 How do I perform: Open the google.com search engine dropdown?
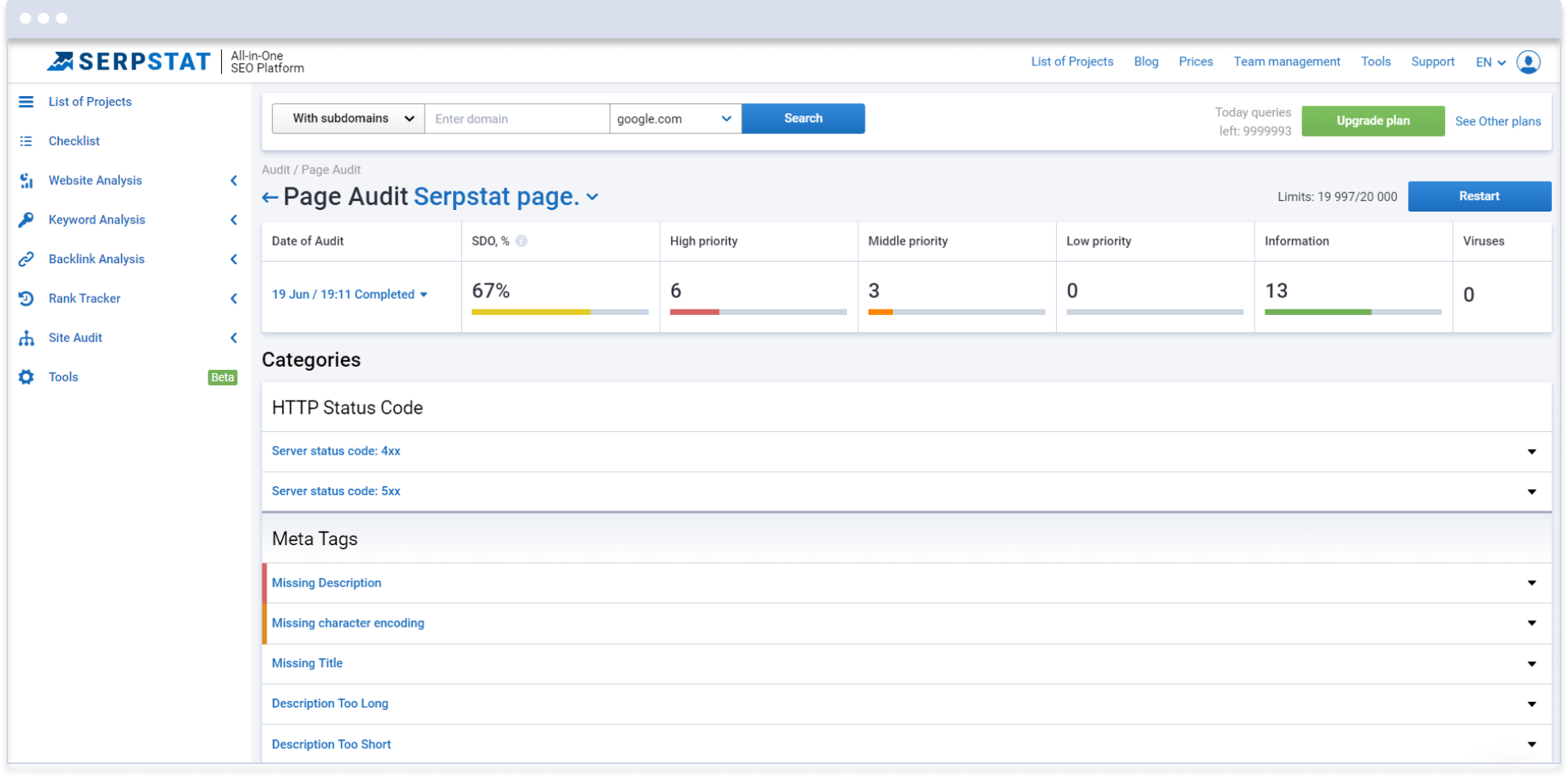click(x=675, y=119)
